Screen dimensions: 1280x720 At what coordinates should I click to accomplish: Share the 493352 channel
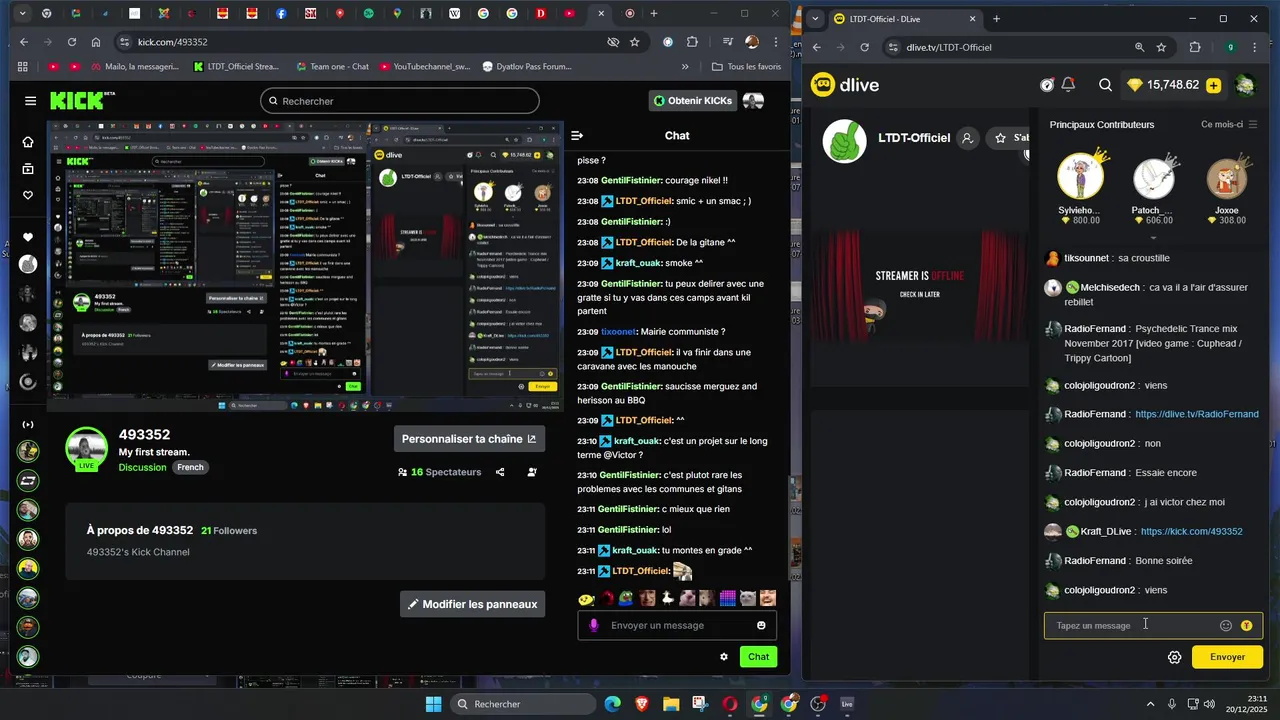500,472
